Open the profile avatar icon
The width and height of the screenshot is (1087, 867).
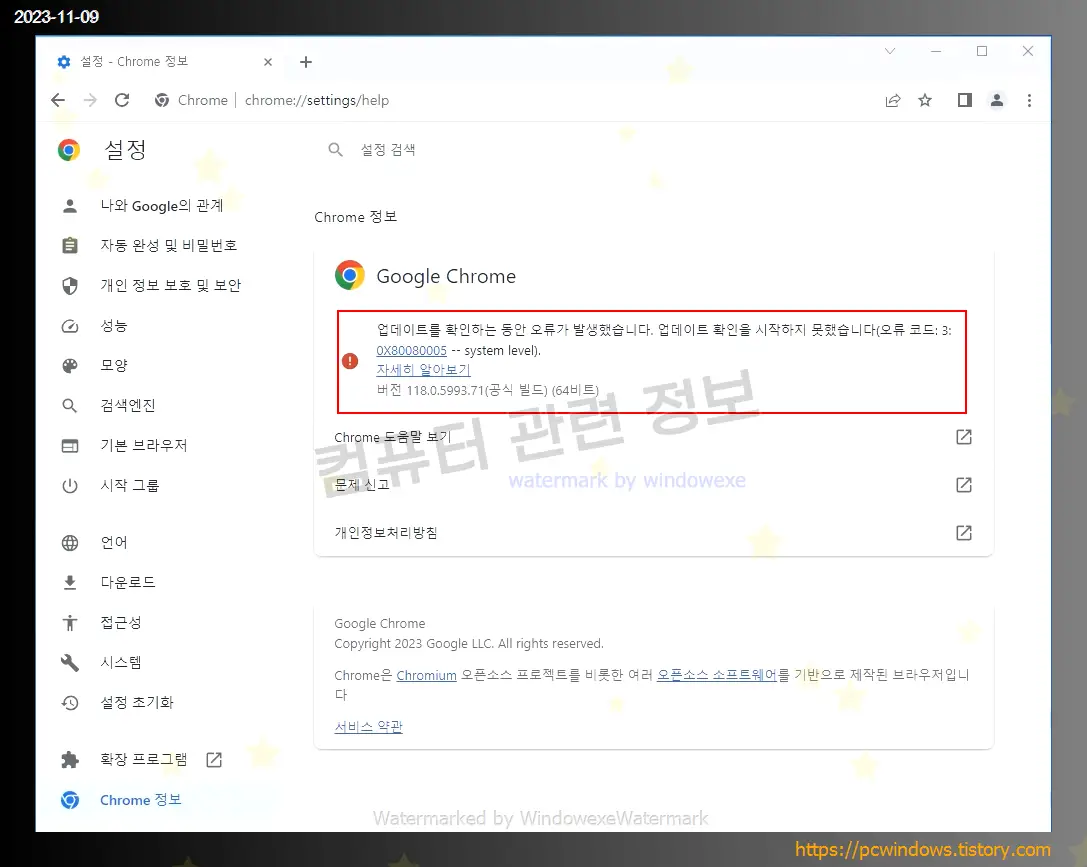997,100
